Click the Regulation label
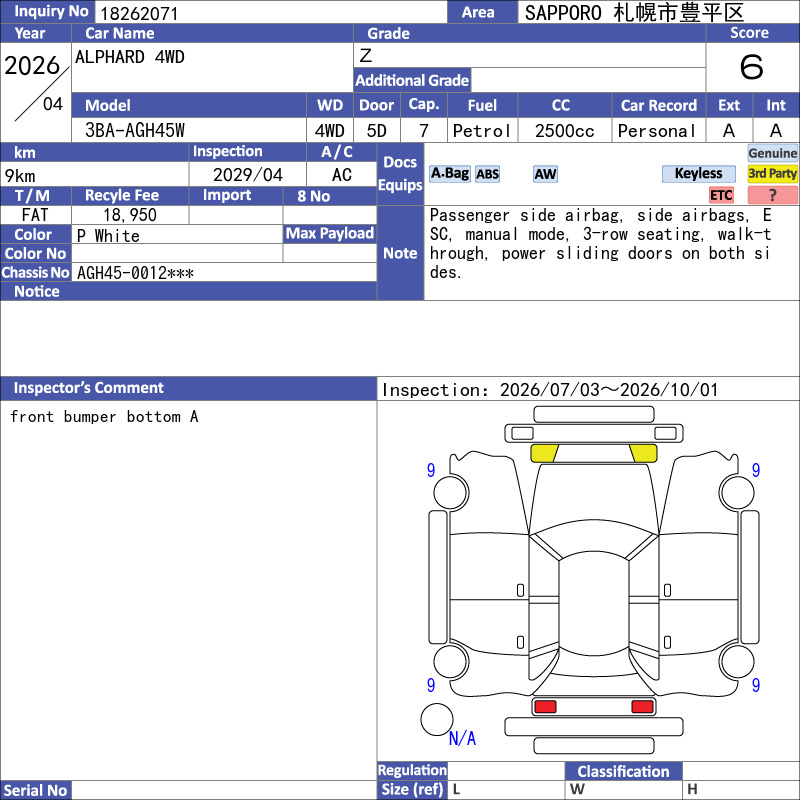This screenshot has height=800, width=800. (412, 770)
